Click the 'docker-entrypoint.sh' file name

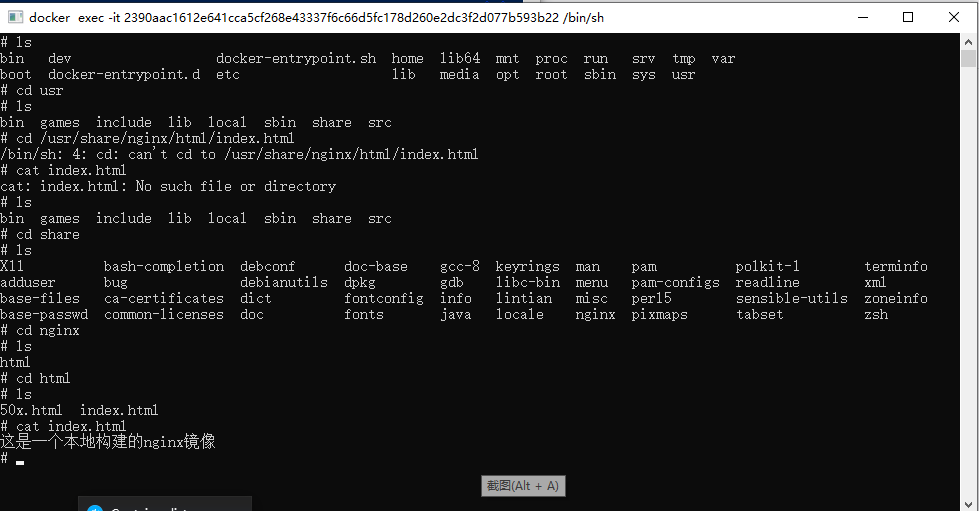(296, 59)
